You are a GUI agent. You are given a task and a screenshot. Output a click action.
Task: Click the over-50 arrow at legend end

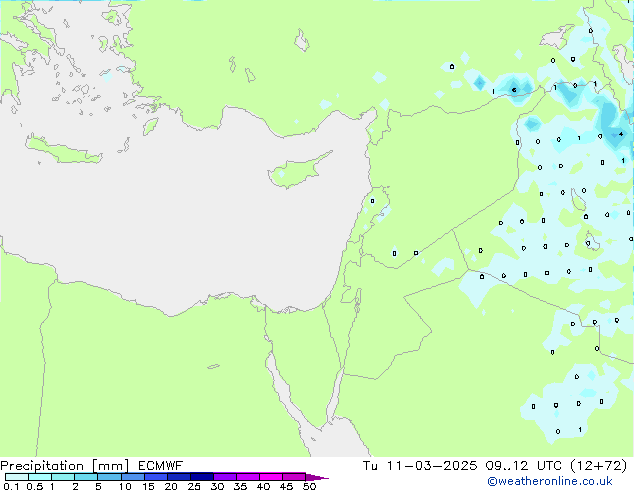pos(317,477)
